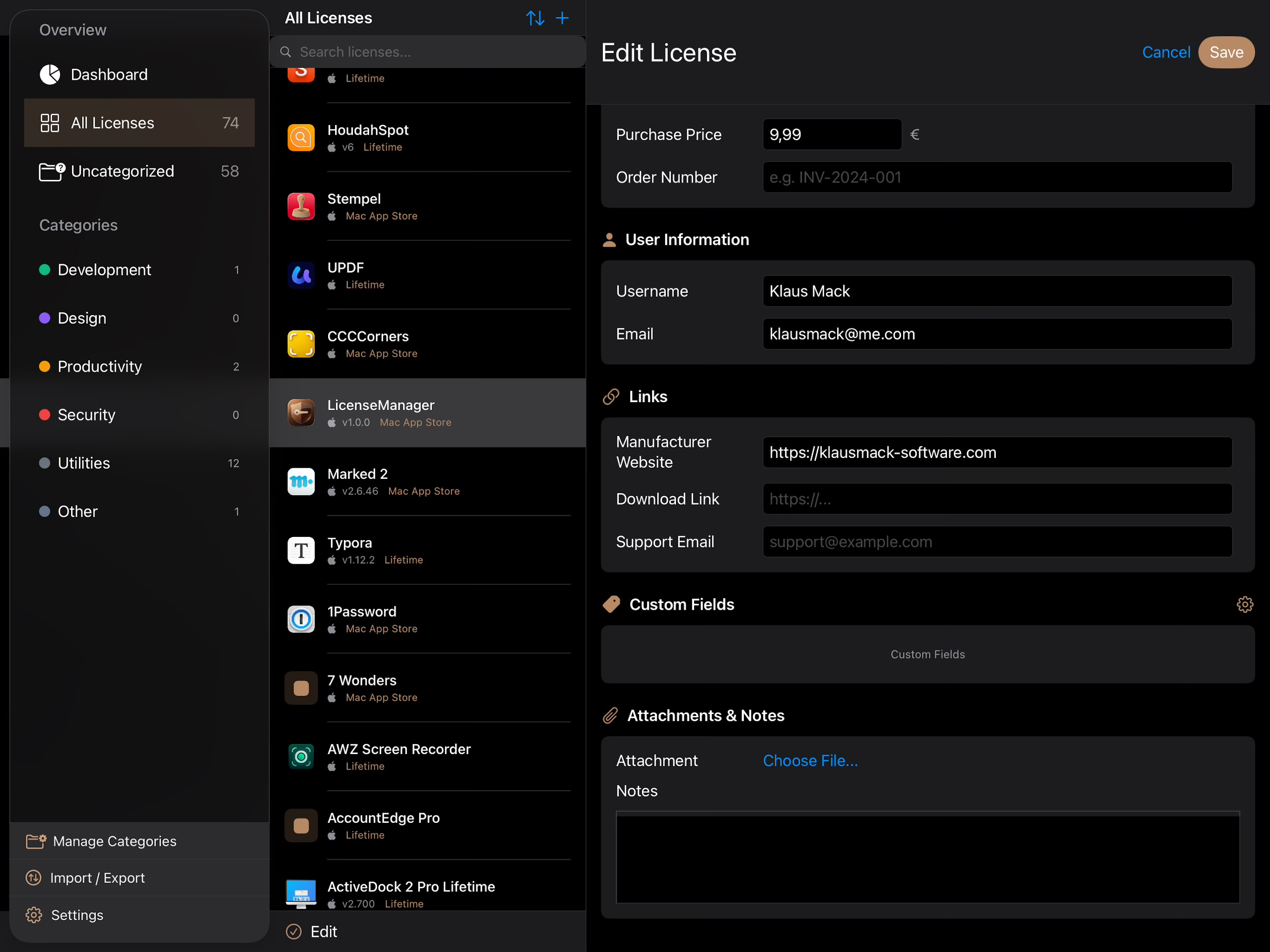The width and height of the screenshot is (1270, 952).
Task: Click the Email field with klausmack@me.com
Action: [997, 334]
